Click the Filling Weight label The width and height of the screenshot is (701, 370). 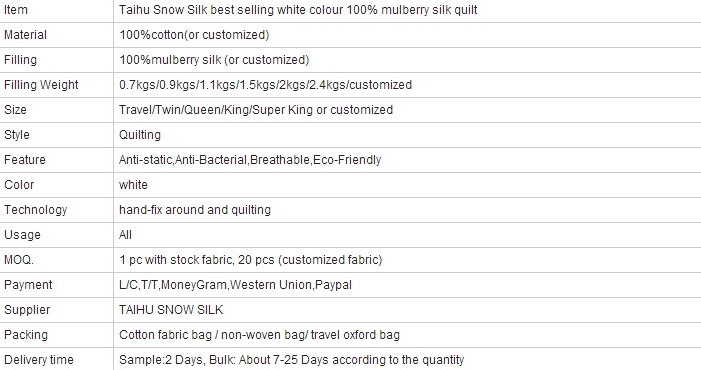41,85
